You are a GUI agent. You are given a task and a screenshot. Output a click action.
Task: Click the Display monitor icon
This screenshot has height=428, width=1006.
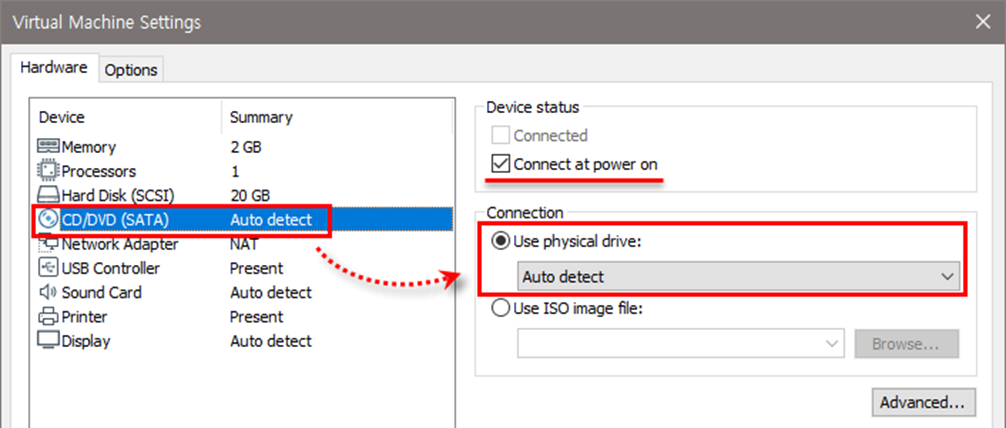49,341
